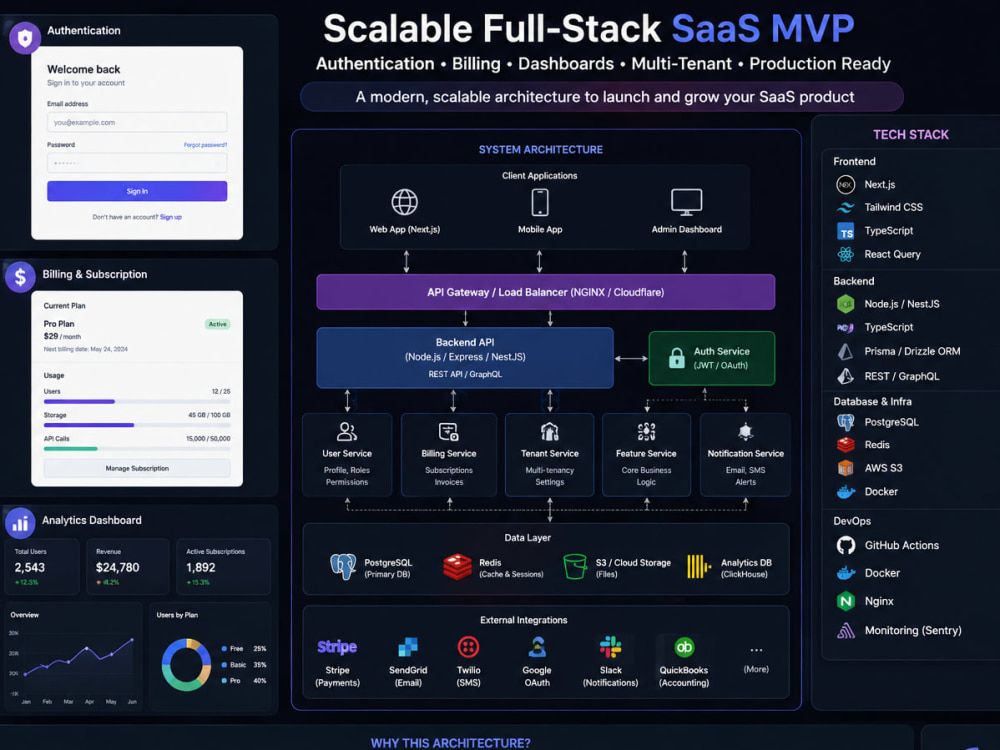Click the Slack logo icon
The height and width of the screenshot is (750, 1000).
tap(610, 647)
